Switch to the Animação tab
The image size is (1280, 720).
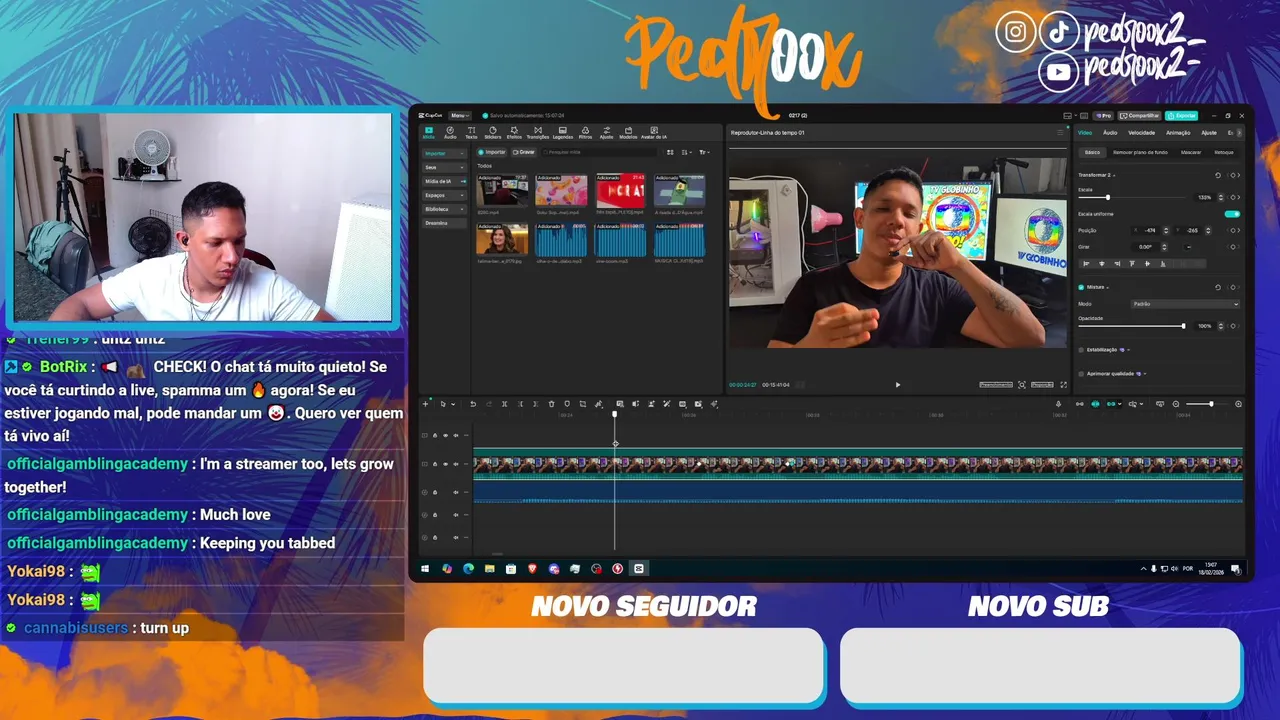(x=1178, y=133)
